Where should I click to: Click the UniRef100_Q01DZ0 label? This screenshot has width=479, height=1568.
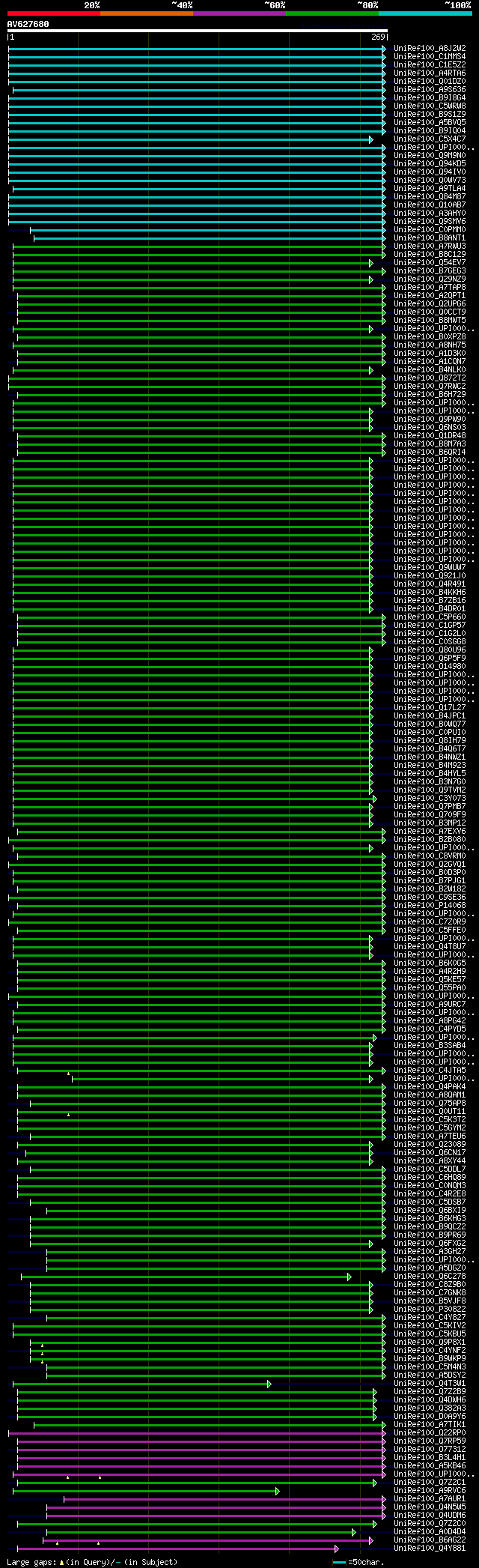click(430, 82)
